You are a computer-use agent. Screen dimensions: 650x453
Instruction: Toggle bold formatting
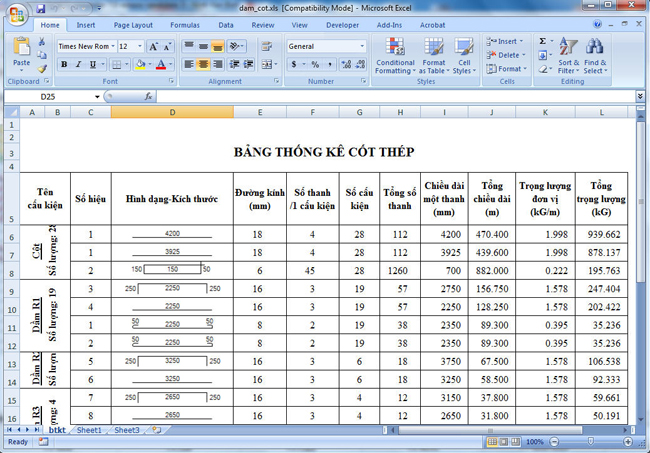pos(64,65)
